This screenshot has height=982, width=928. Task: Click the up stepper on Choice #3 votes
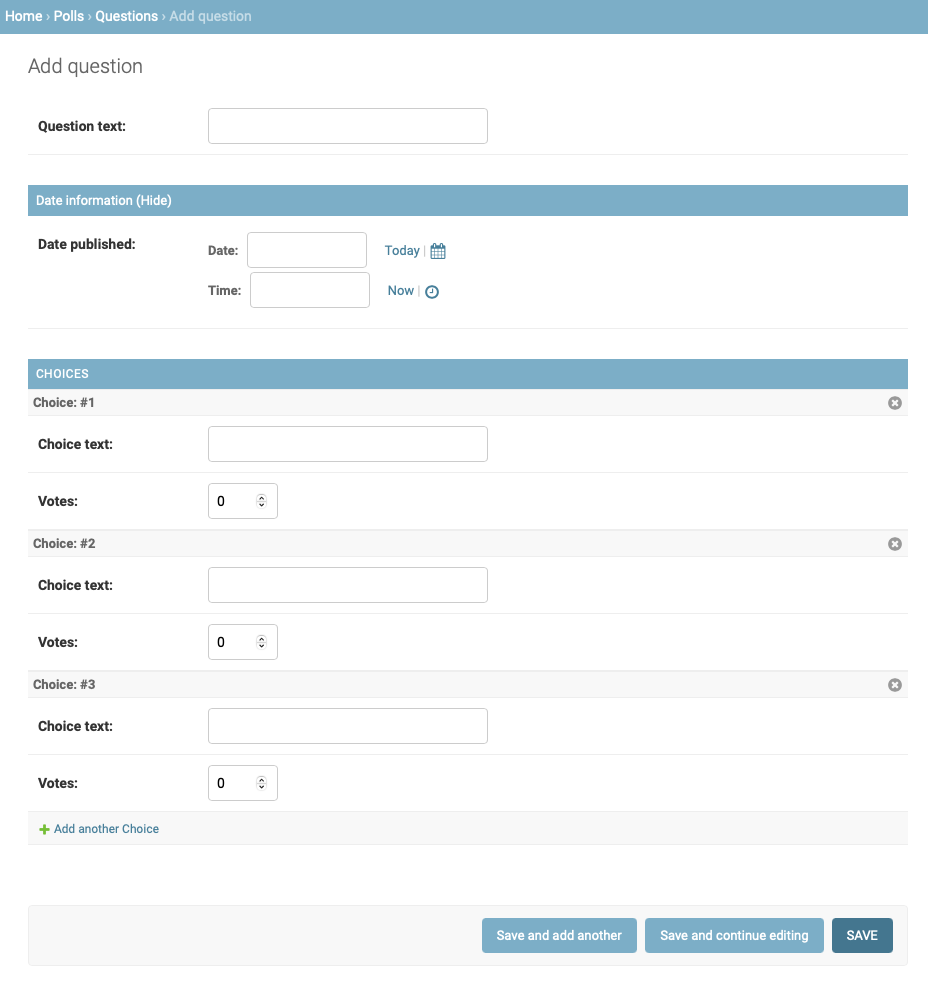tap(262, 778)
